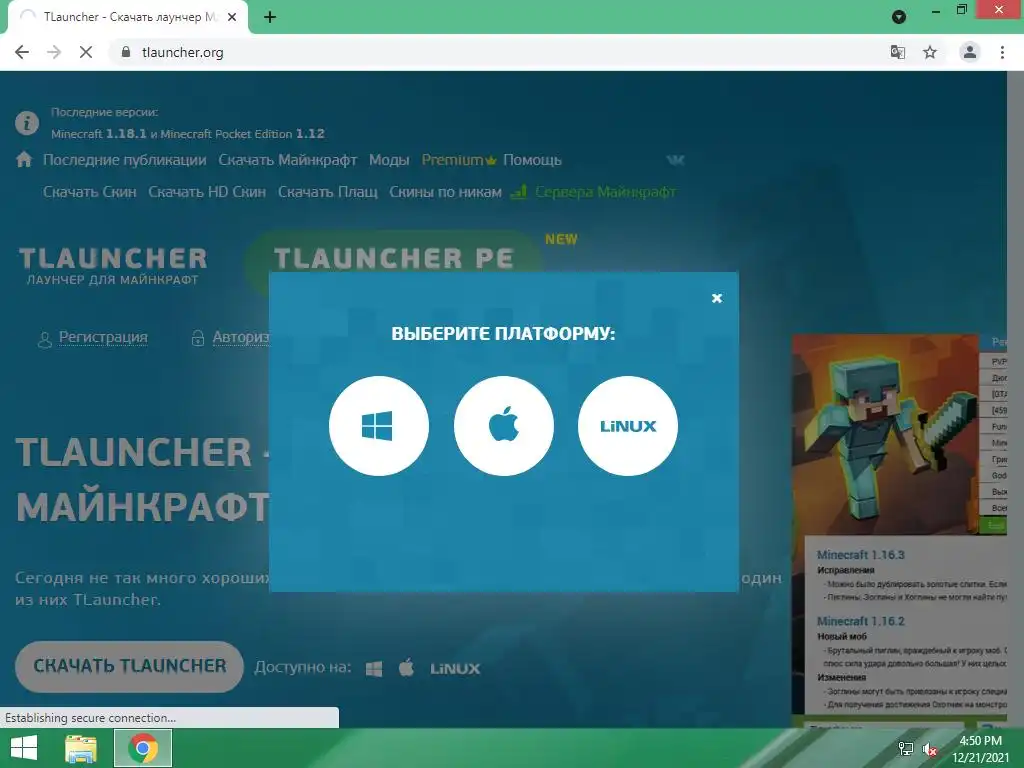This screenshot has width=1024, height=768.
Task: Click the small Windows icon after Доступно на
Action: coord(374,669)
